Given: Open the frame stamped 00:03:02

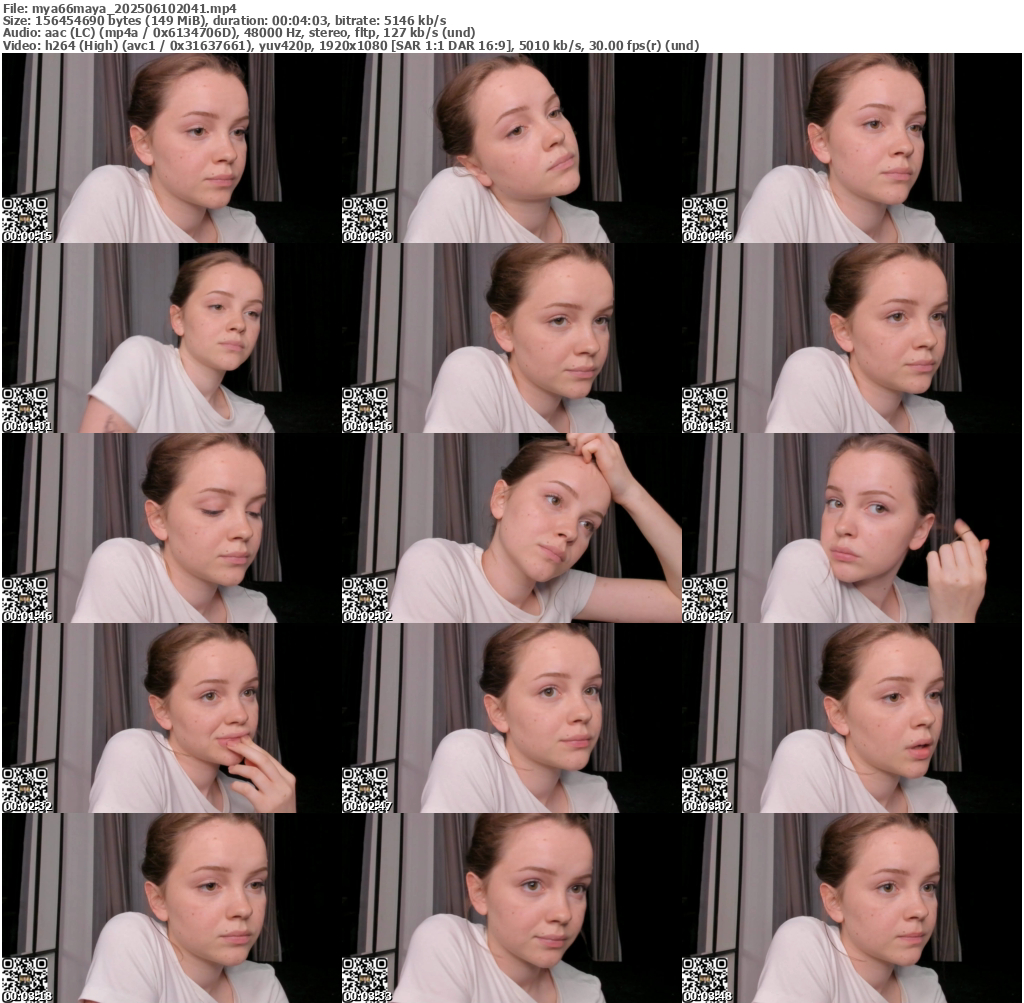Looking at the screenshot, I should point(852,718).
